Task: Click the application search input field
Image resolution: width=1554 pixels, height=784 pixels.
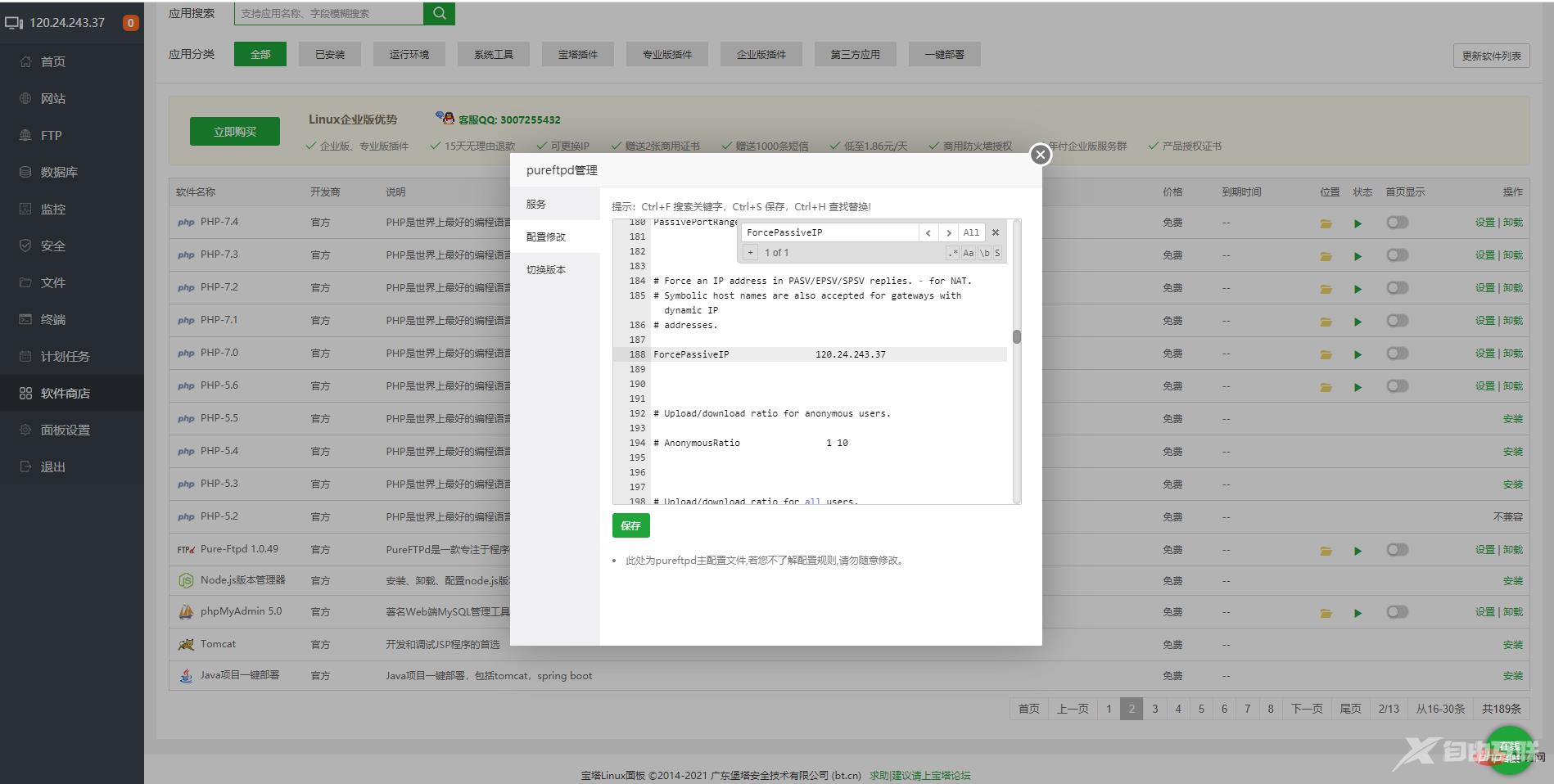Action: pos(329,13)
